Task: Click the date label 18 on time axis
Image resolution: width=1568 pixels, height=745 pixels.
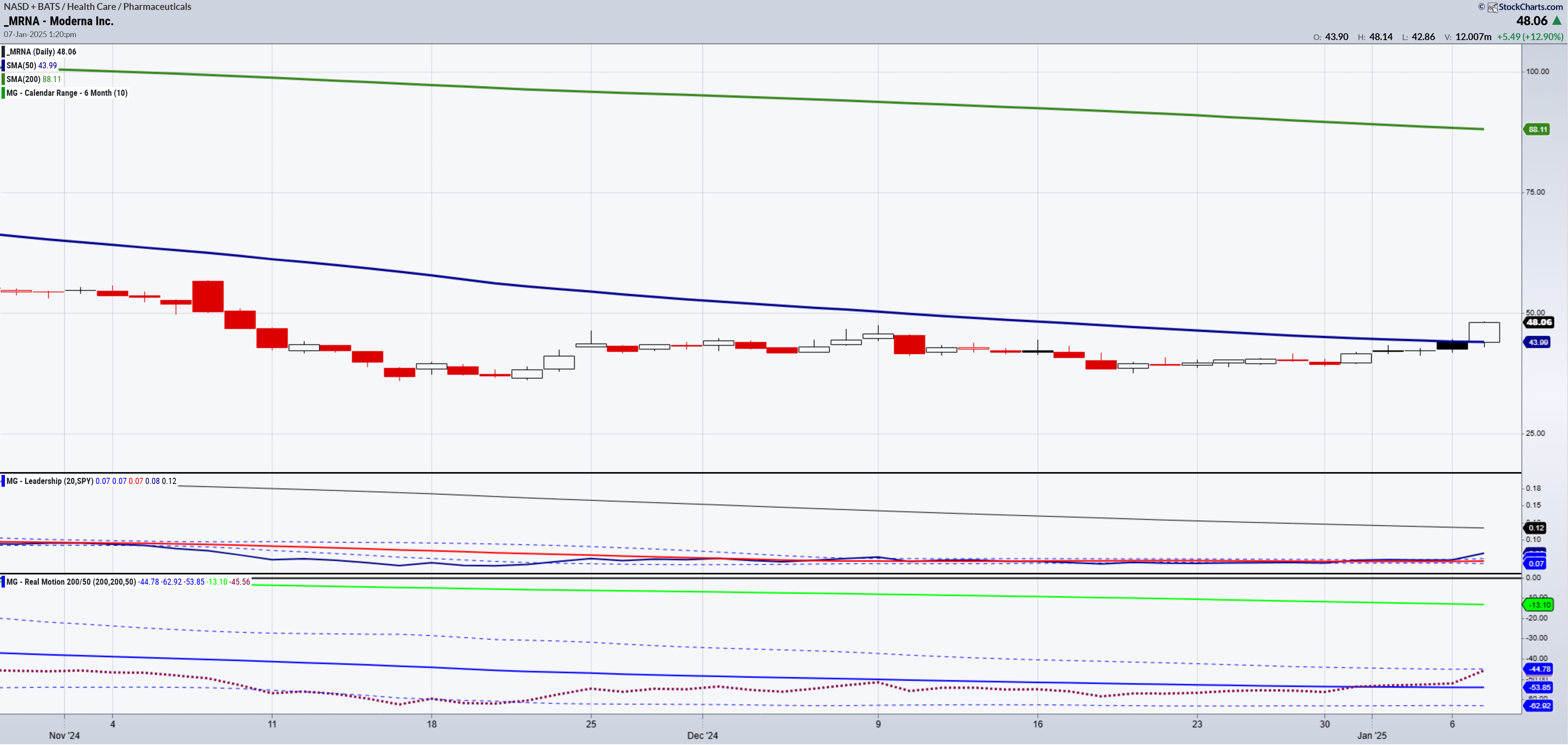Action: coord(432,724)
